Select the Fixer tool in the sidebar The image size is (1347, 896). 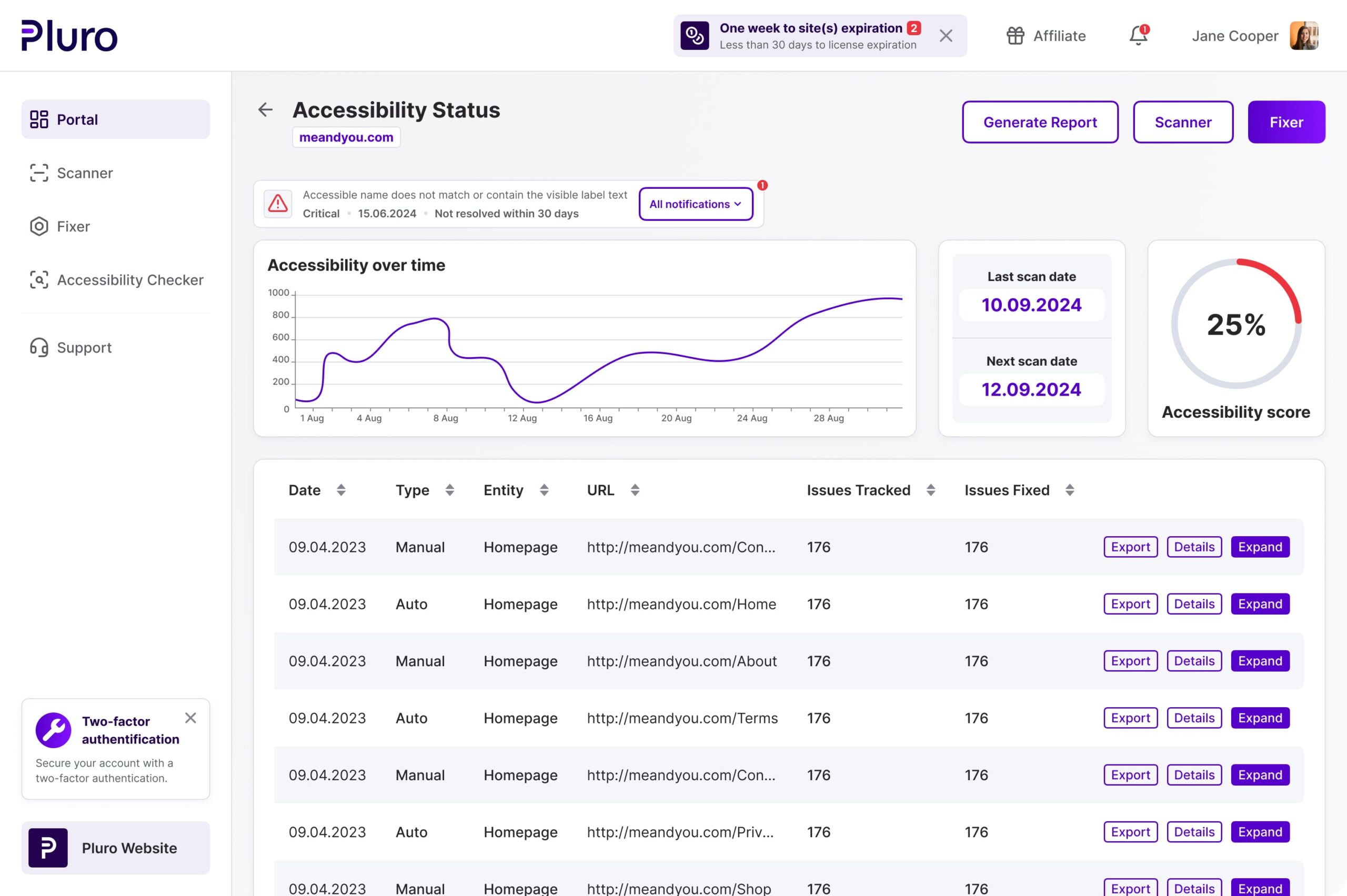click(x=73, y=226)
